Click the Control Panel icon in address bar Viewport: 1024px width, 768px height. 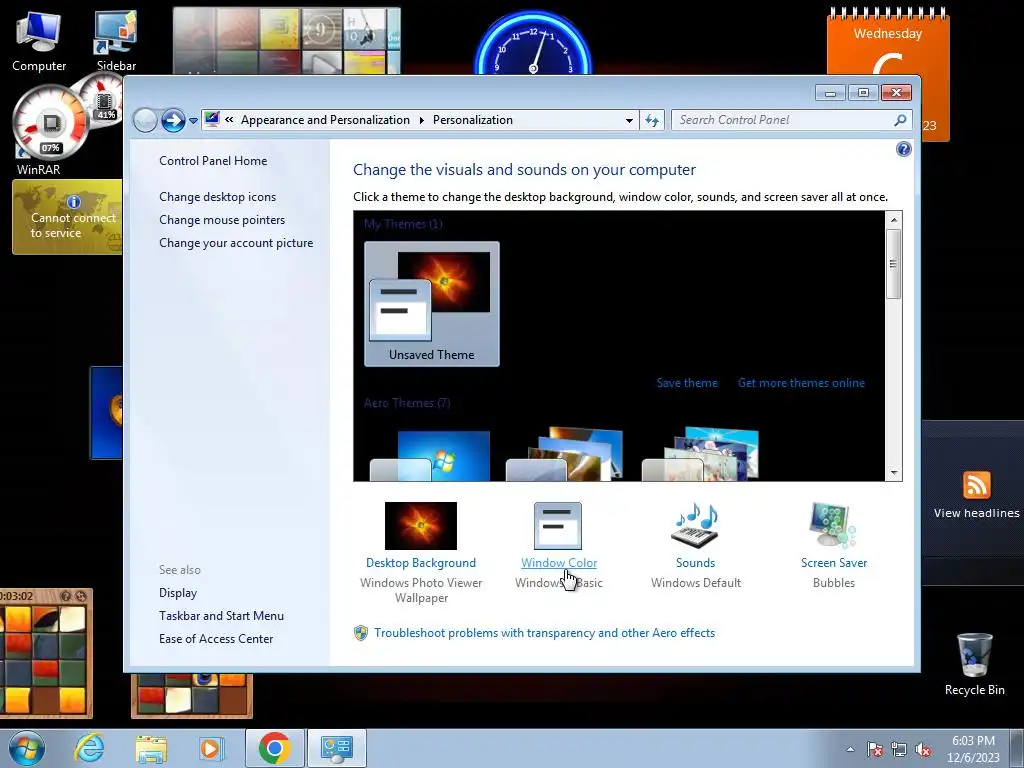[212, 120]
